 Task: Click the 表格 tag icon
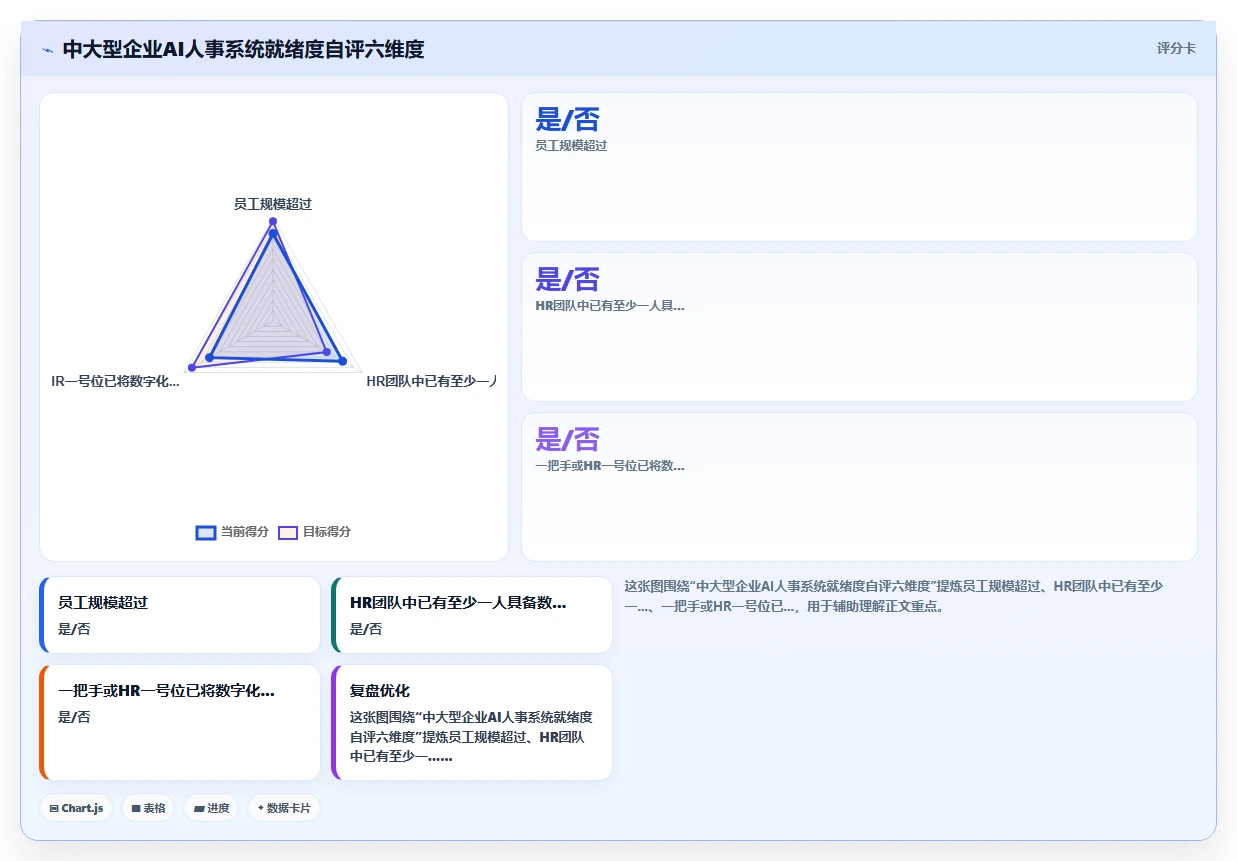pos(136,808)
